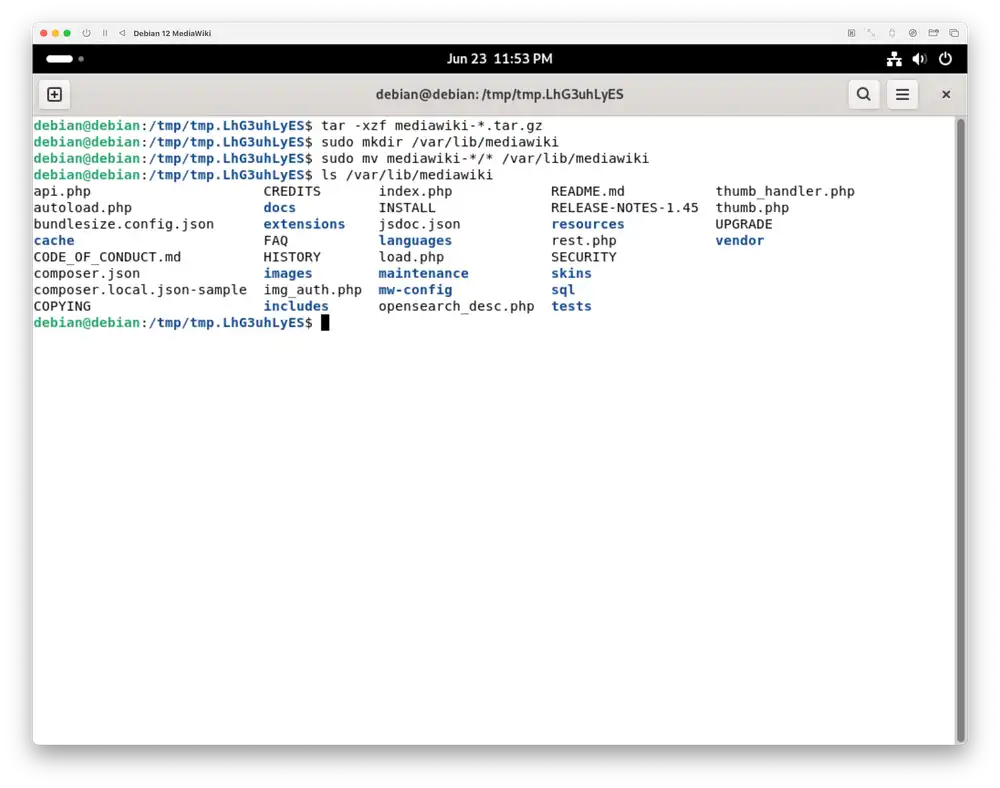The image size is (1000, 788).
Task: Click the terminal title debian@debian: /tmp/tmp.LhG3uhLyES
Action: tap(499, 94)
